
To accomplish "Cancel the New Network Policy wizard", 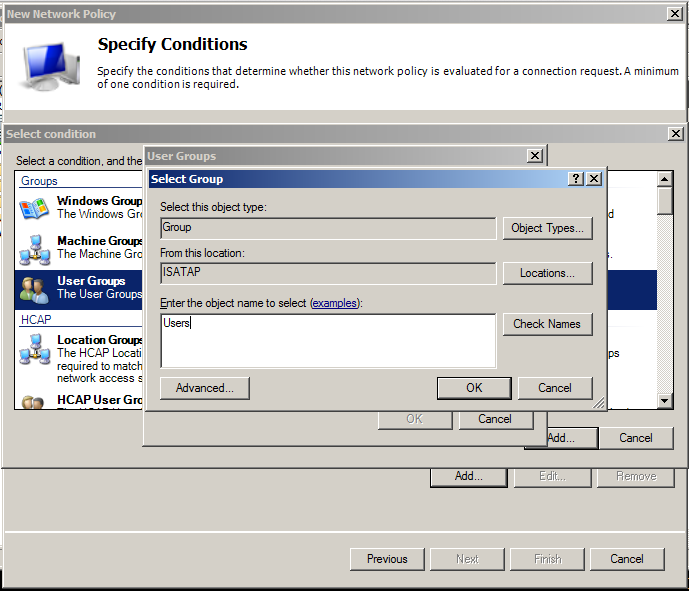I will click(627, 559).
